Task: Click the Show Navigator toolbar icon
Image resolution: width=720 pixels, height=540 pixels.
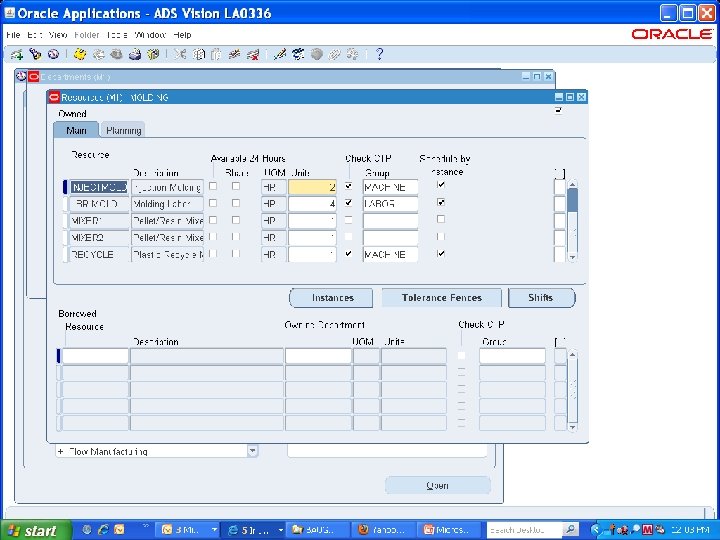Action: click(x=53, y=55)
